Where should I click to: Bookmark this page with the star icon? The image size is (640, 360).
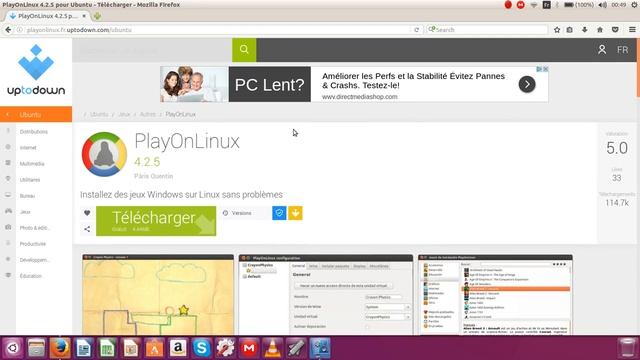pyautogui.click(x=557, y=30)
